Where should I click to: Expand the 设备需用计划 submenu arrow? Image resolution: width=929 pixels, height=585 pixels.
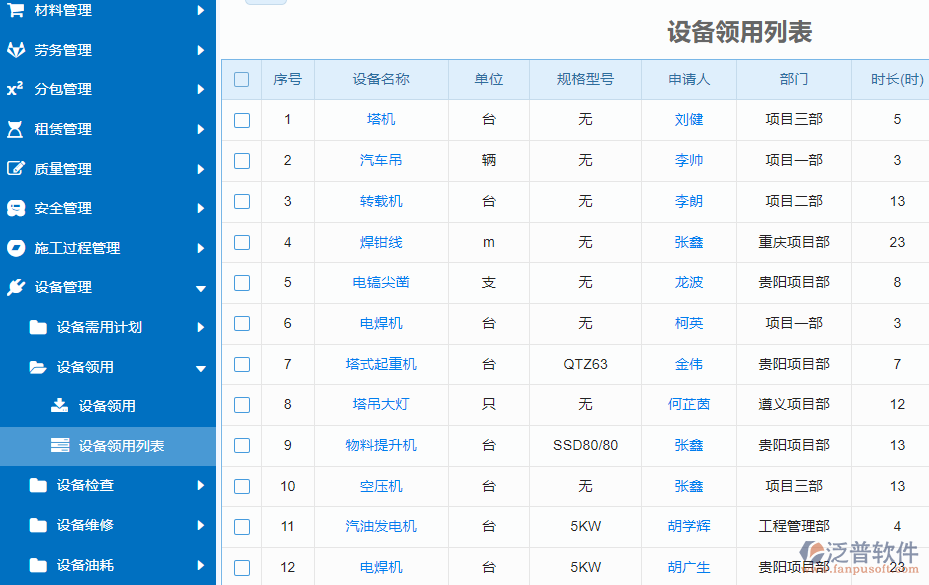[201, 327]
